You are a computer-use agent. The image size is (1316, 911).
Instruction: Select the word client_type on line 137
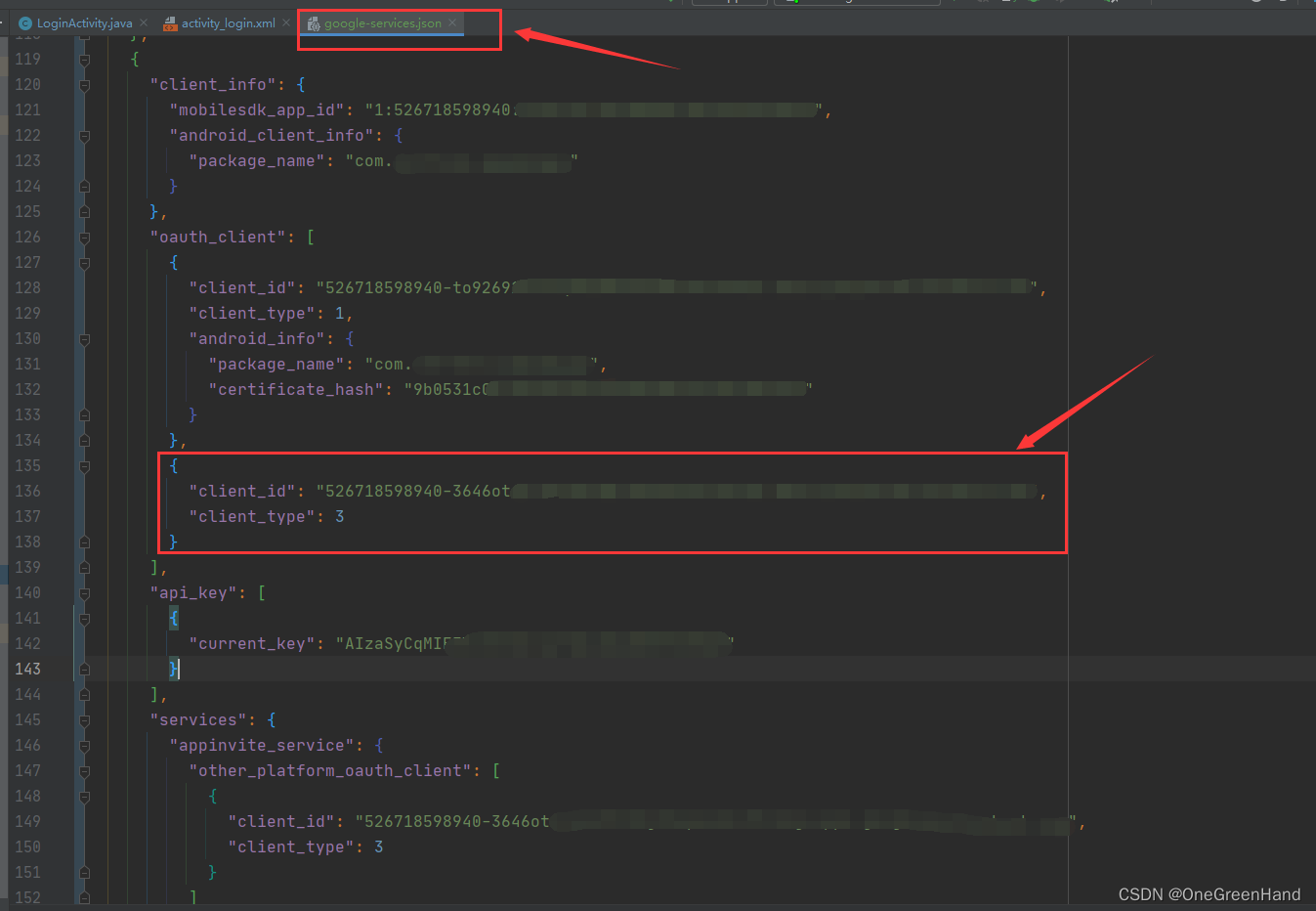pos(251,516)
